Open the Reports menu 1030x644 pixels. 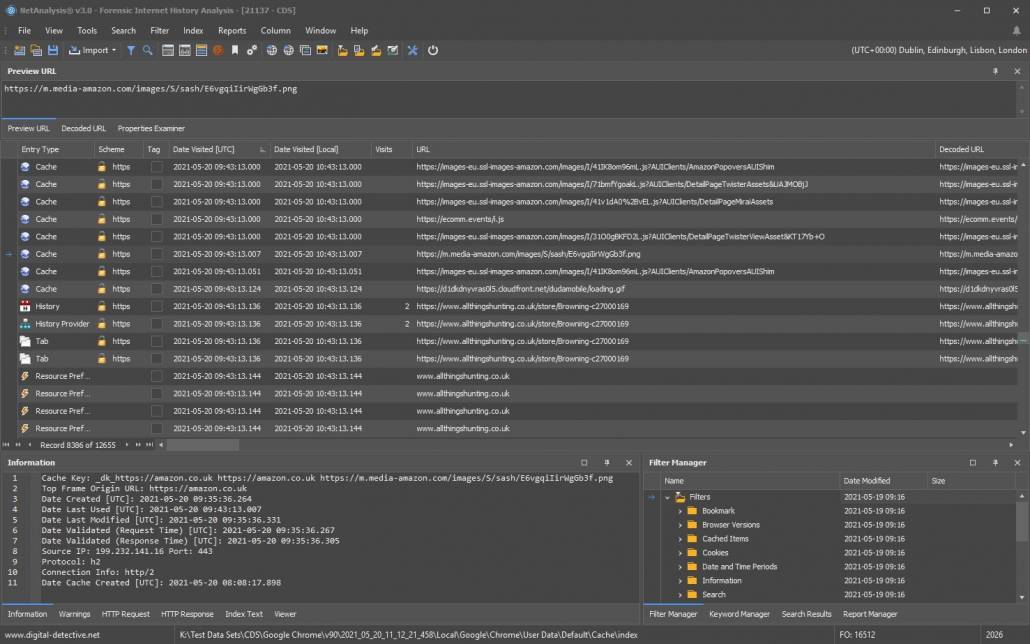(232, 30)
